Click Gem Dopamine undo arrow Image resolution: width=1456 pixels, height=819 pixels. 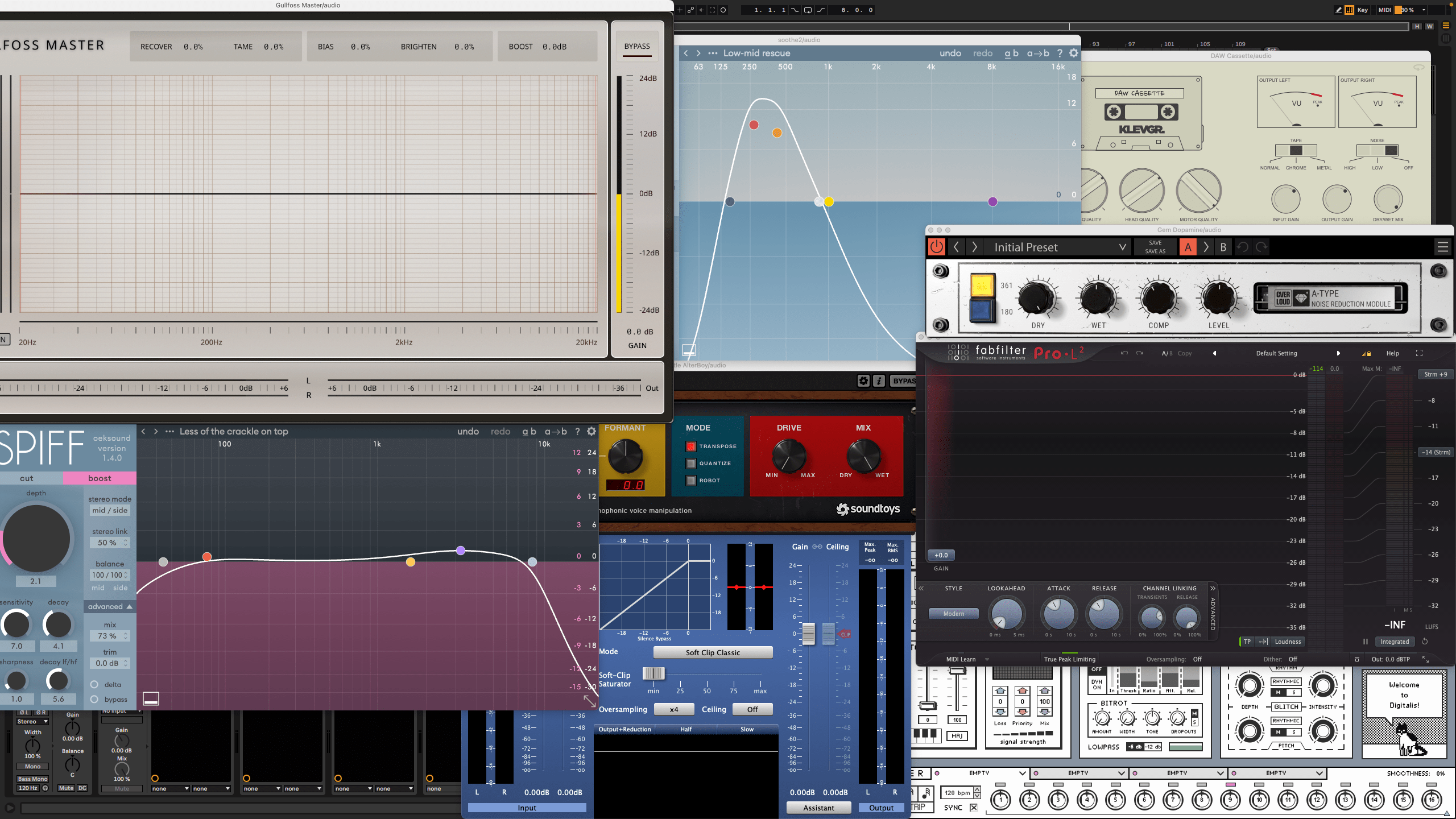tap(1243, 247)
